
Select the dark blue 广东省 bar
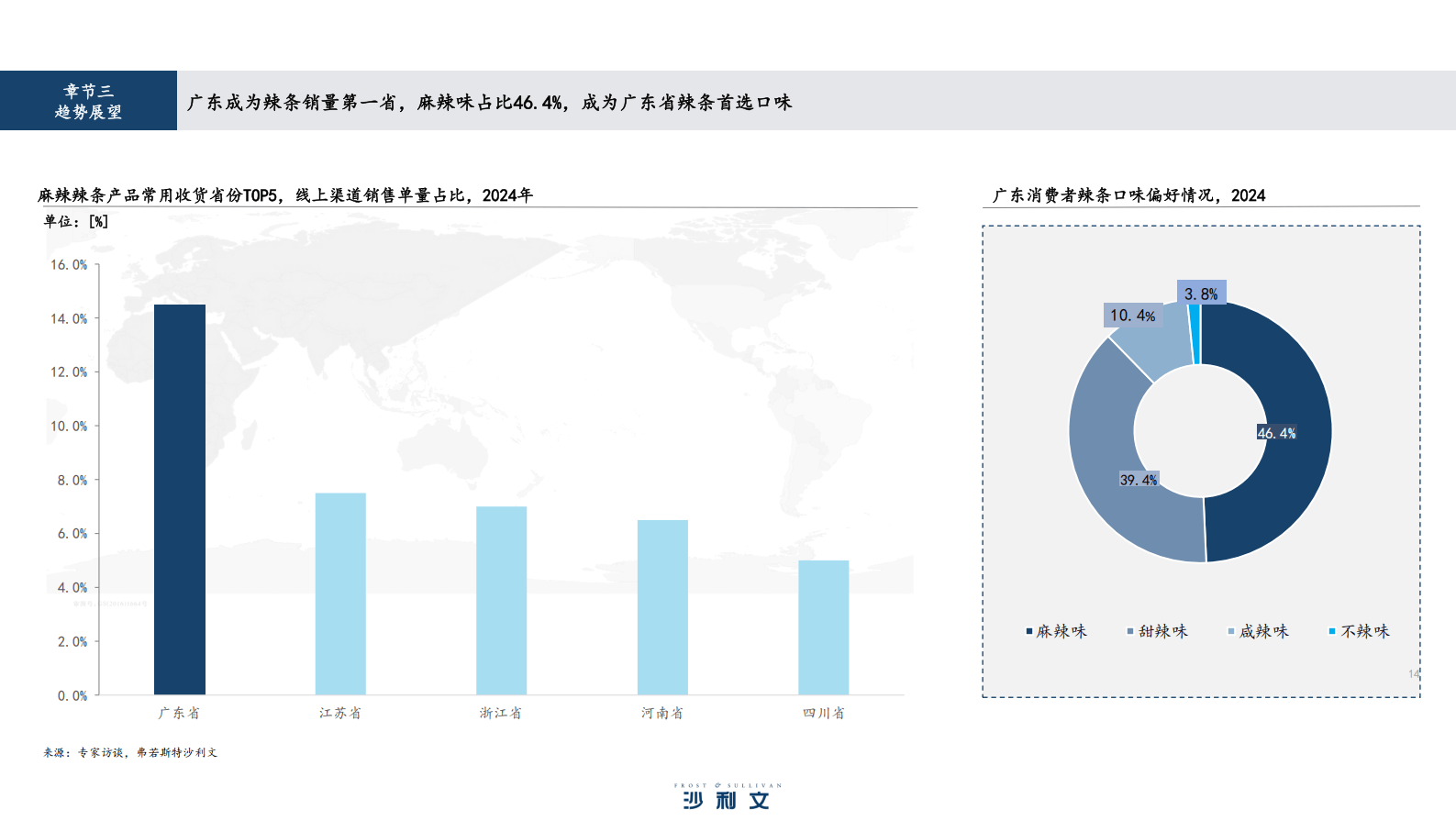tap(180, 499)
